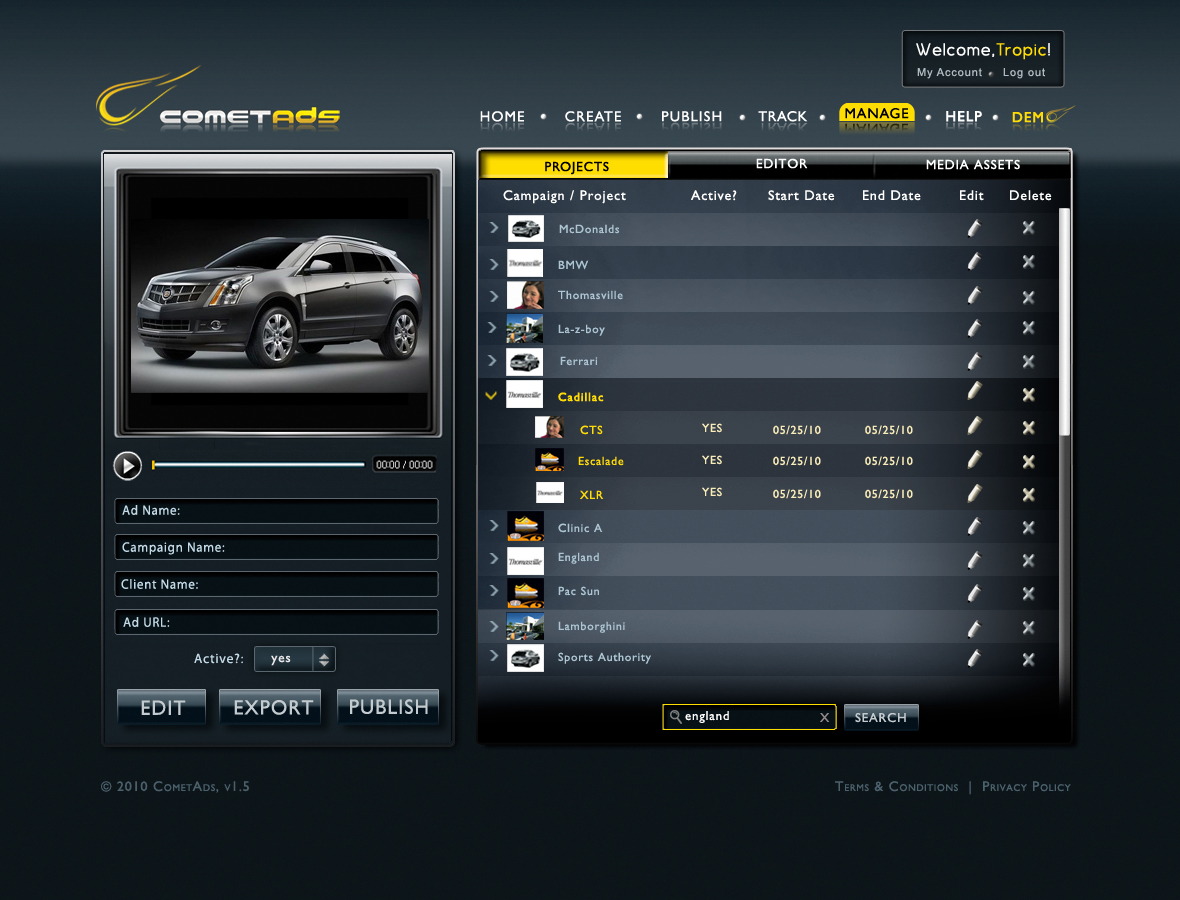Expand the McDonalds campaign
Viewport: 1180px width, 900px height.
point(494,227)
